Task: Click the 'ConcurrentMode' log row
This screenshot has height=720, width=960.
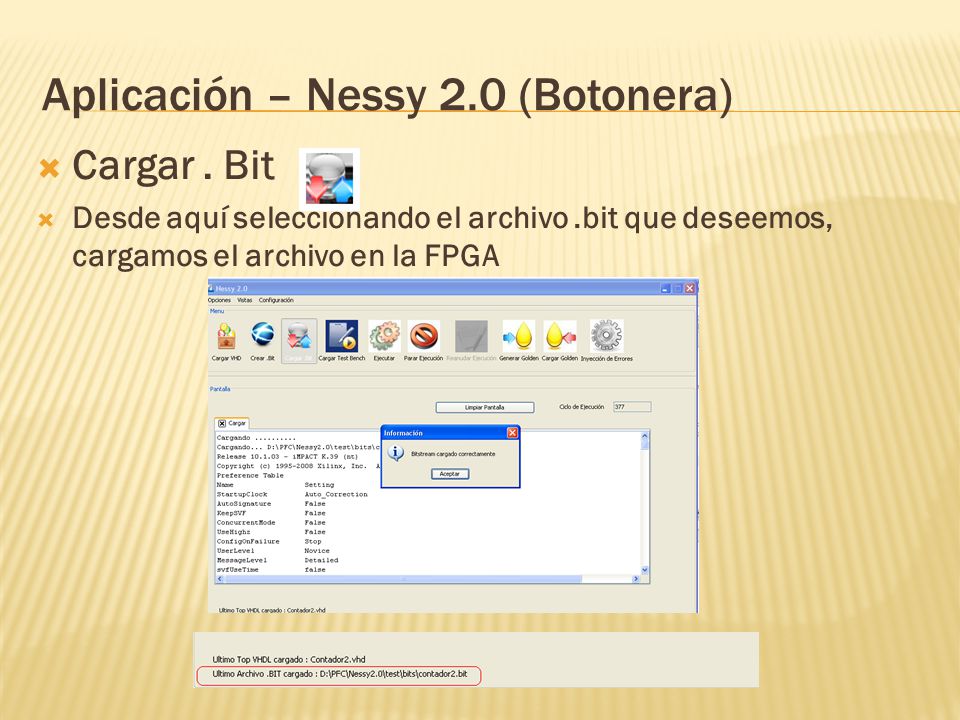Action: coord(271,523)
